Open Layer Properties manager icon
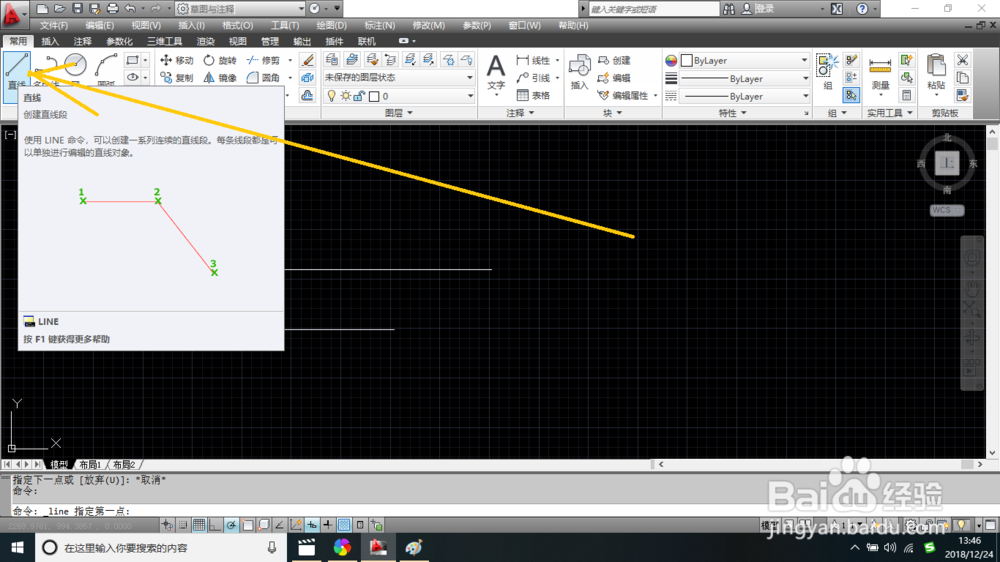The width and height of the screenshot is (1000, 562). [x=332, y=60]
